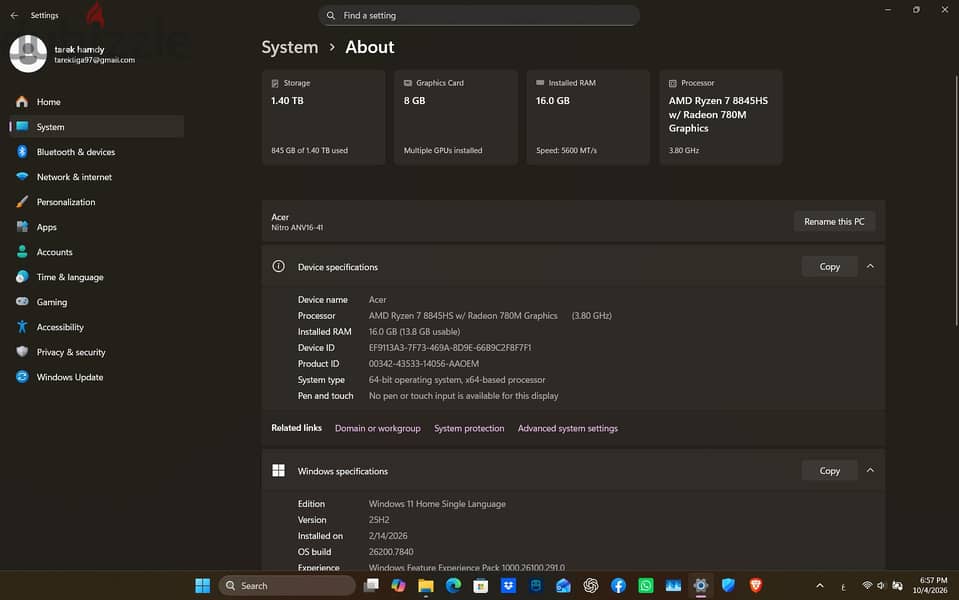Image resolution: width=959 pixels, height=600 pixels.
Task: Launch Brave browser from the taskbar
Action: (755, 585)
